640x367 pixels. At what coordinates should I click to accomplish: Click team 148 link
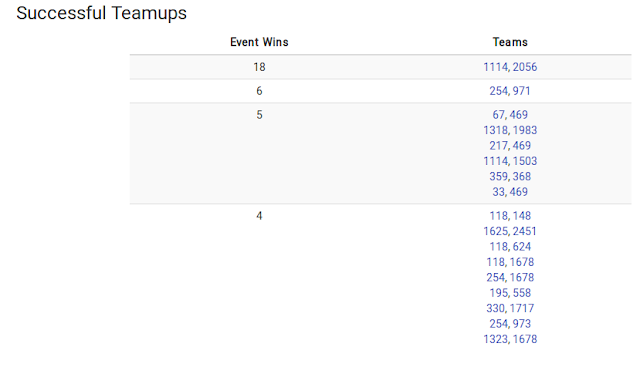tap(522, 216)
